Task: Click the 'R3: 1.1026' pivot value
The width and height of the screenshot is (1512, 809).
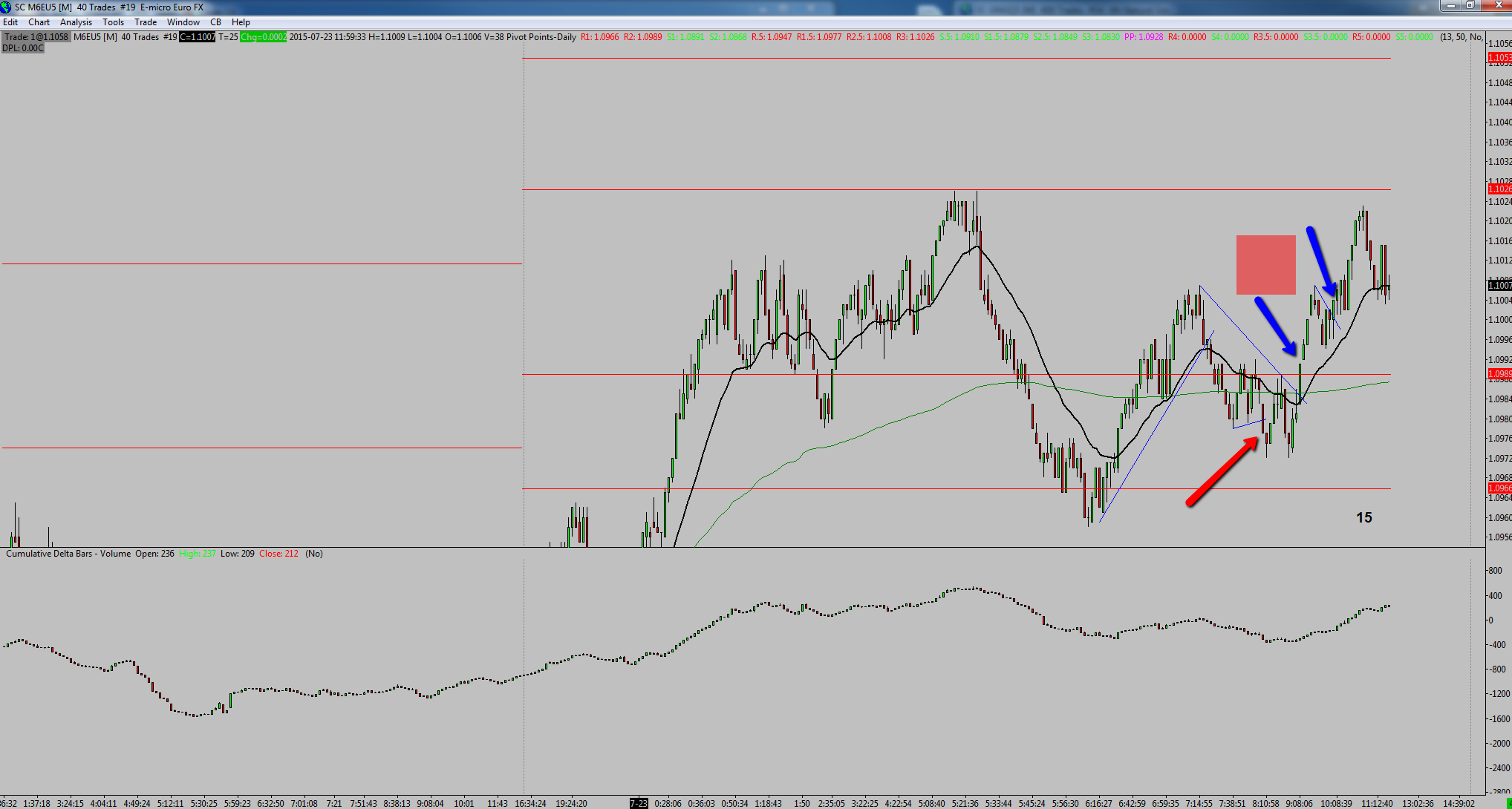Action: pyautogui.click(x=915, y=37)
